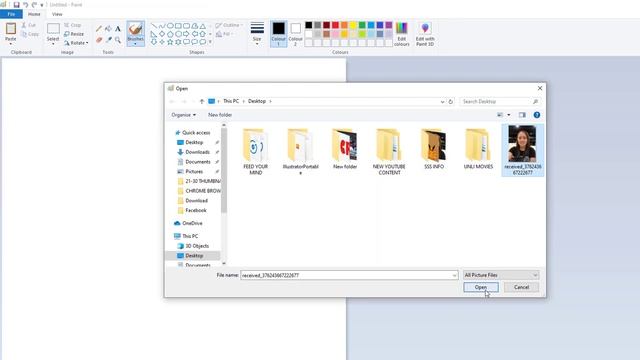
Task: Click the Up arrow in Open dialog
Action: 202,101
